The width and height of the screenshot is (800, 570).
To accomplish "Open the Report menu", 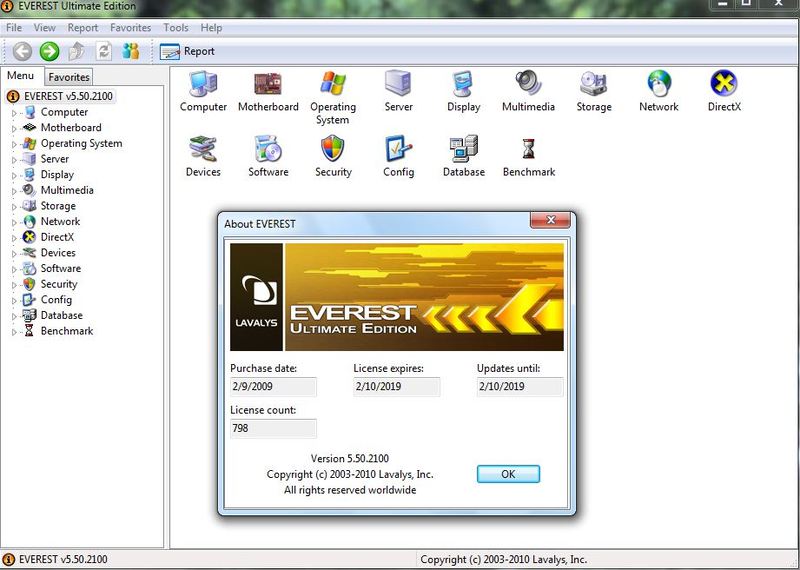I will pyautogui.click(x=83, y=28).
